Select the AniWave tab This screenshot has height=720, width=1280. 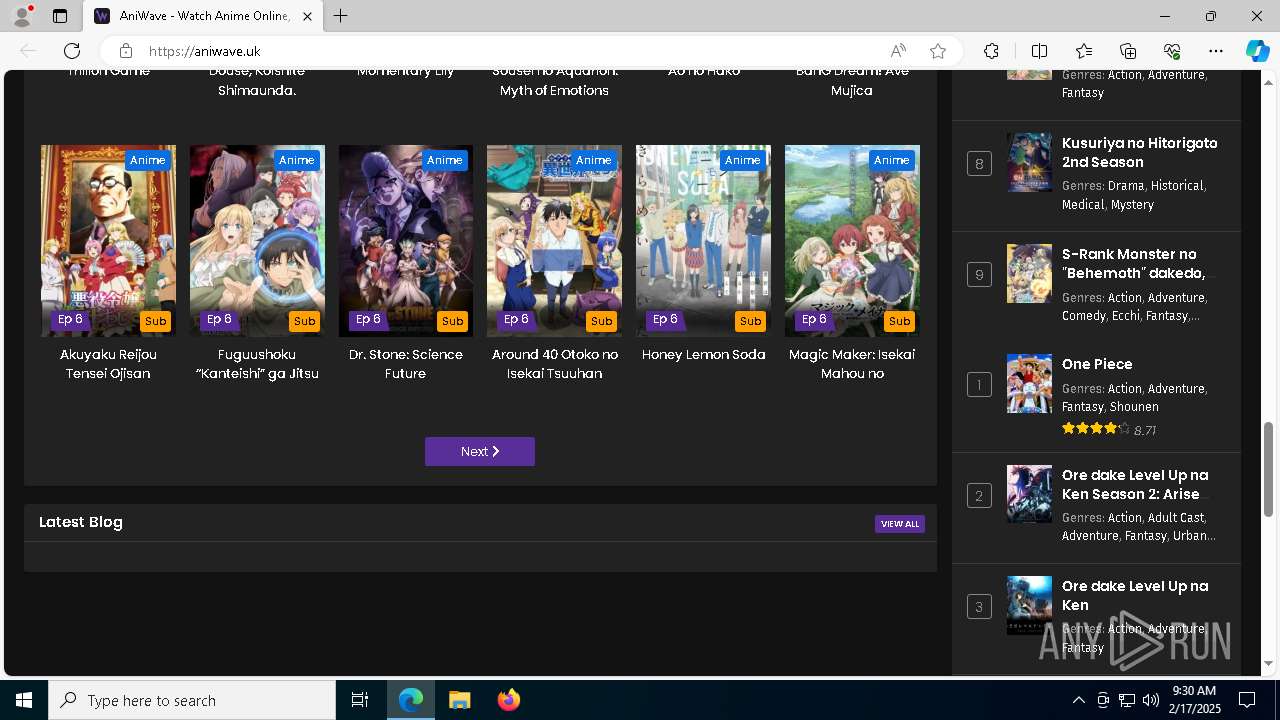(203, 16)
